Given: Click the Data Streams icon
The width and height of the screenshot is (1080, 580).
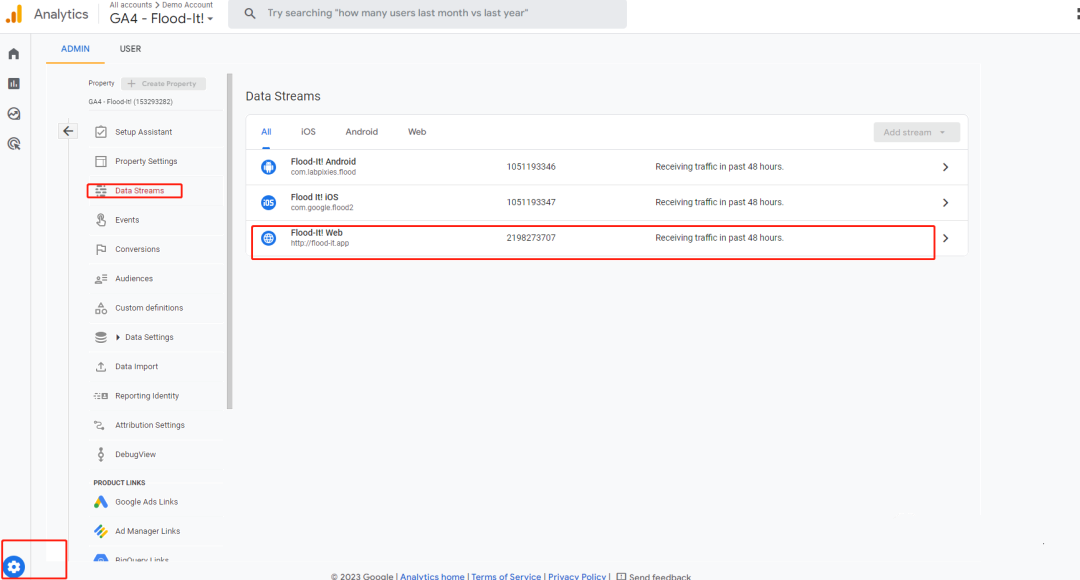Looking at the screenshot, I should click(x=101, y=191).
